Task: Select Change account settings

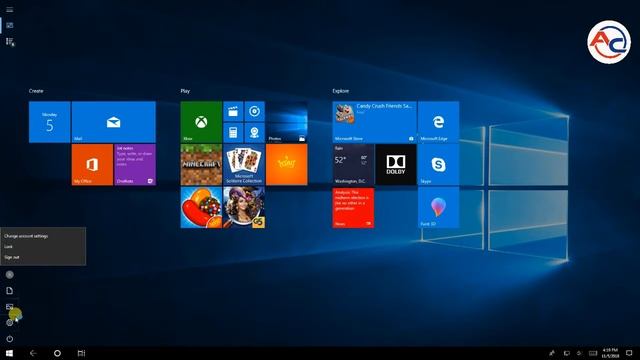Action: [43, 236]
